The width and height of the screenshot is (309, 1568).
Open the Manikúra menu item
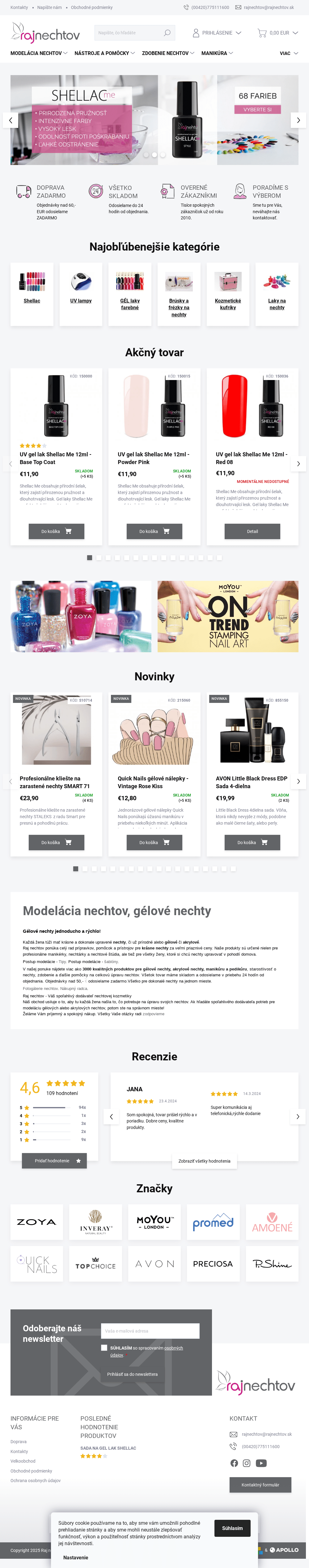click(217, 53)
